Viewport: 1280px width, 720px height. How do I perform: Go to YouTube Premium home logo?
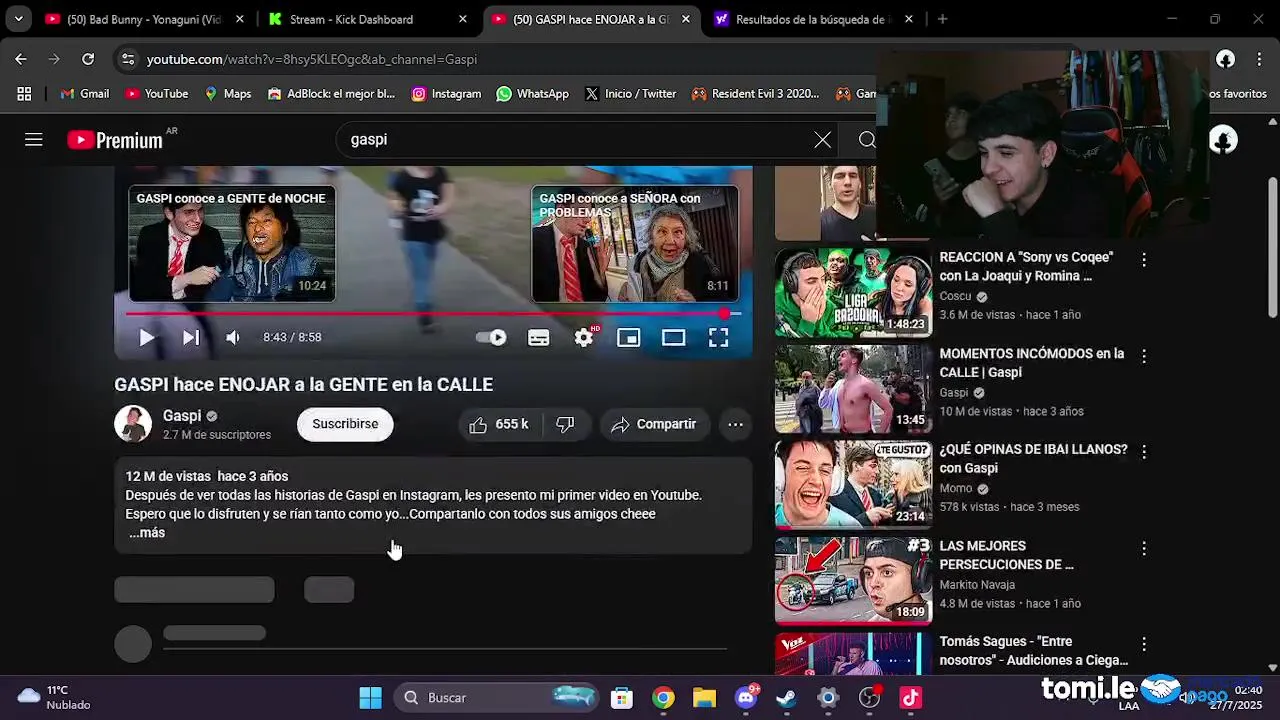pos(115,140)
